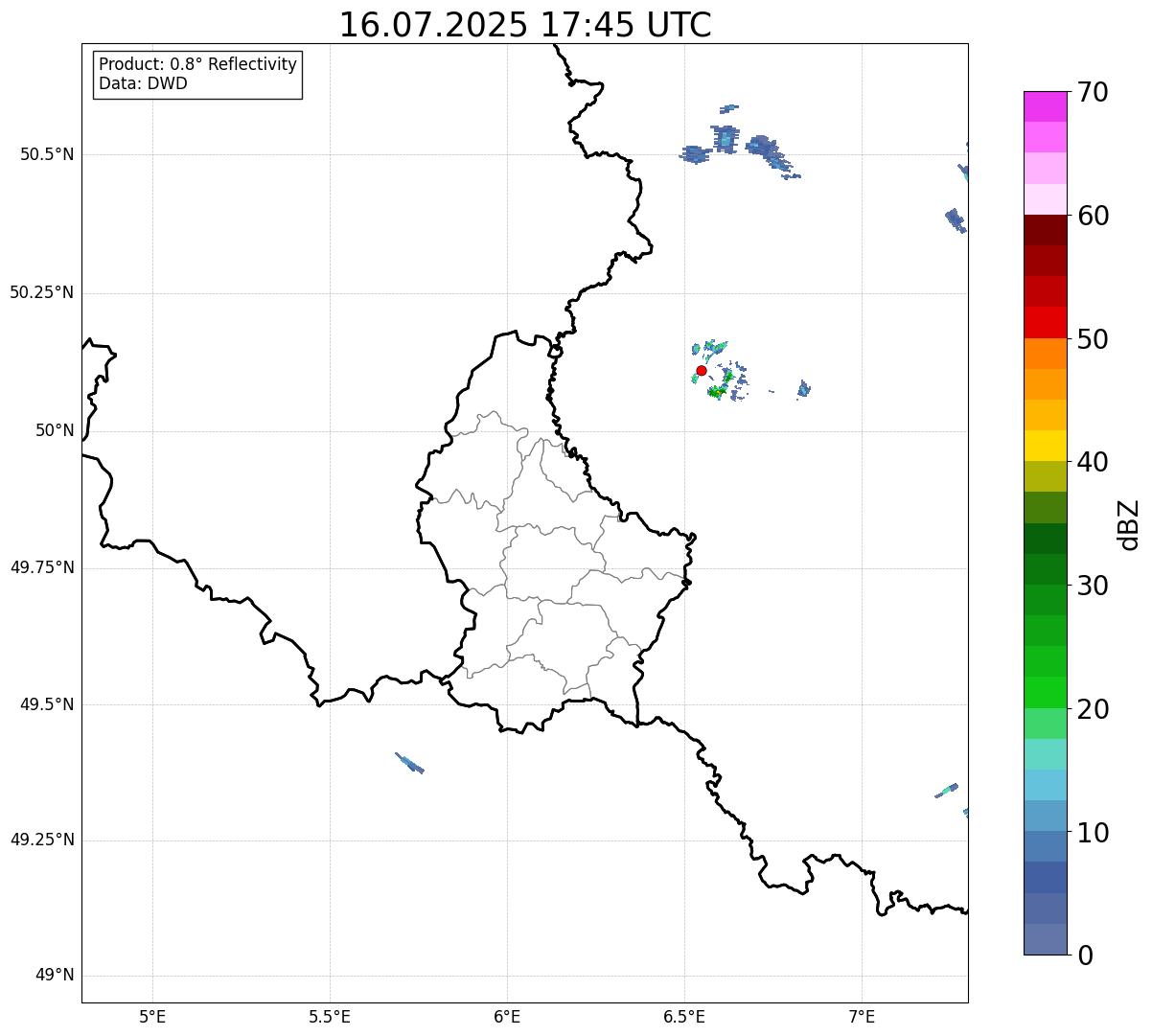The height and width of the screenshot is (1036, 1152).
Task: Click the 6°E longitude label
Action: [x=507, y=1017]
